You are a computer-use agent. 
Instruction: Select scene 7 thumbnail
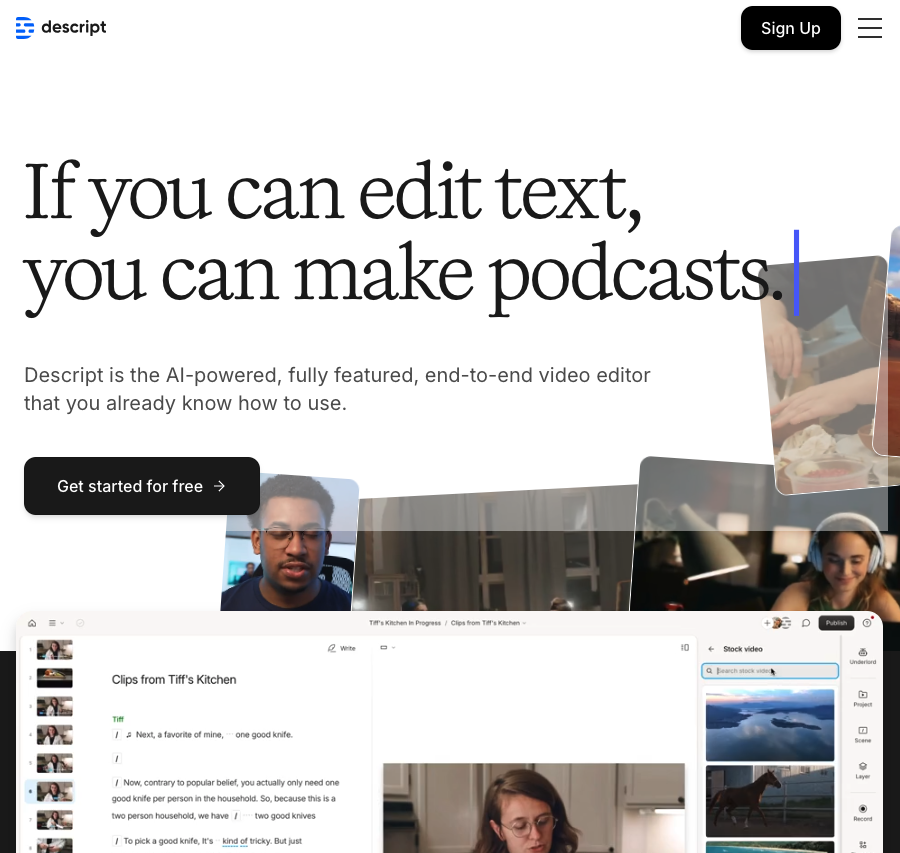click(55, 820)
